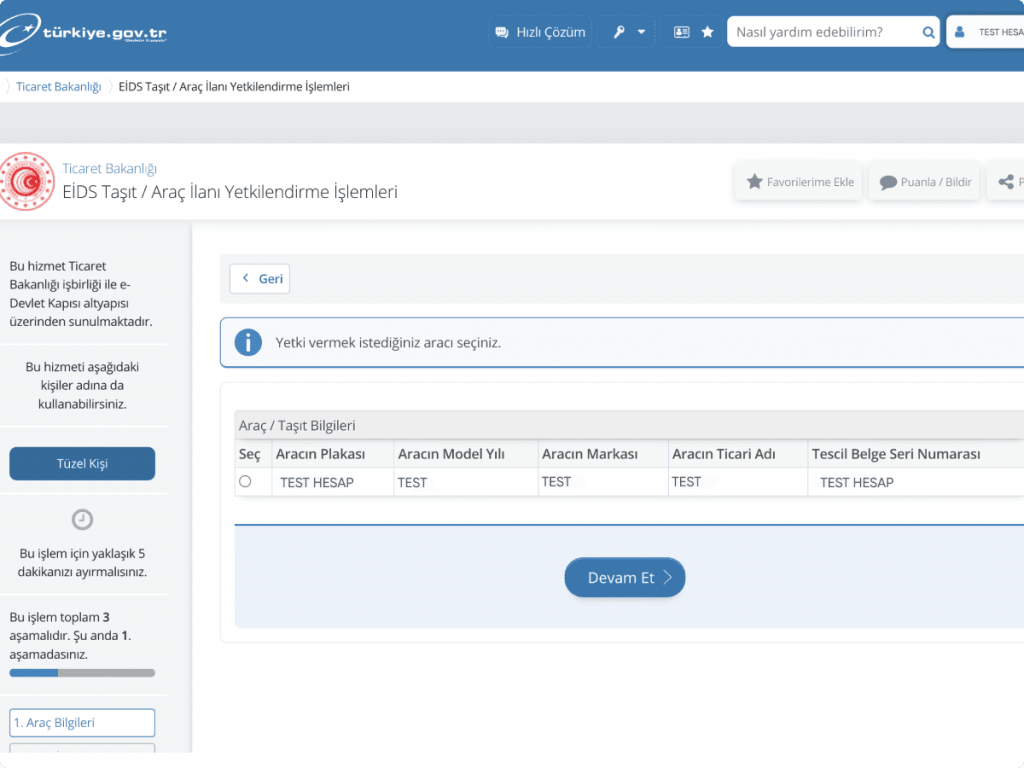Screen dimensions: 1024x768
Task: Click Geri back button
Action: coord(260,279)
